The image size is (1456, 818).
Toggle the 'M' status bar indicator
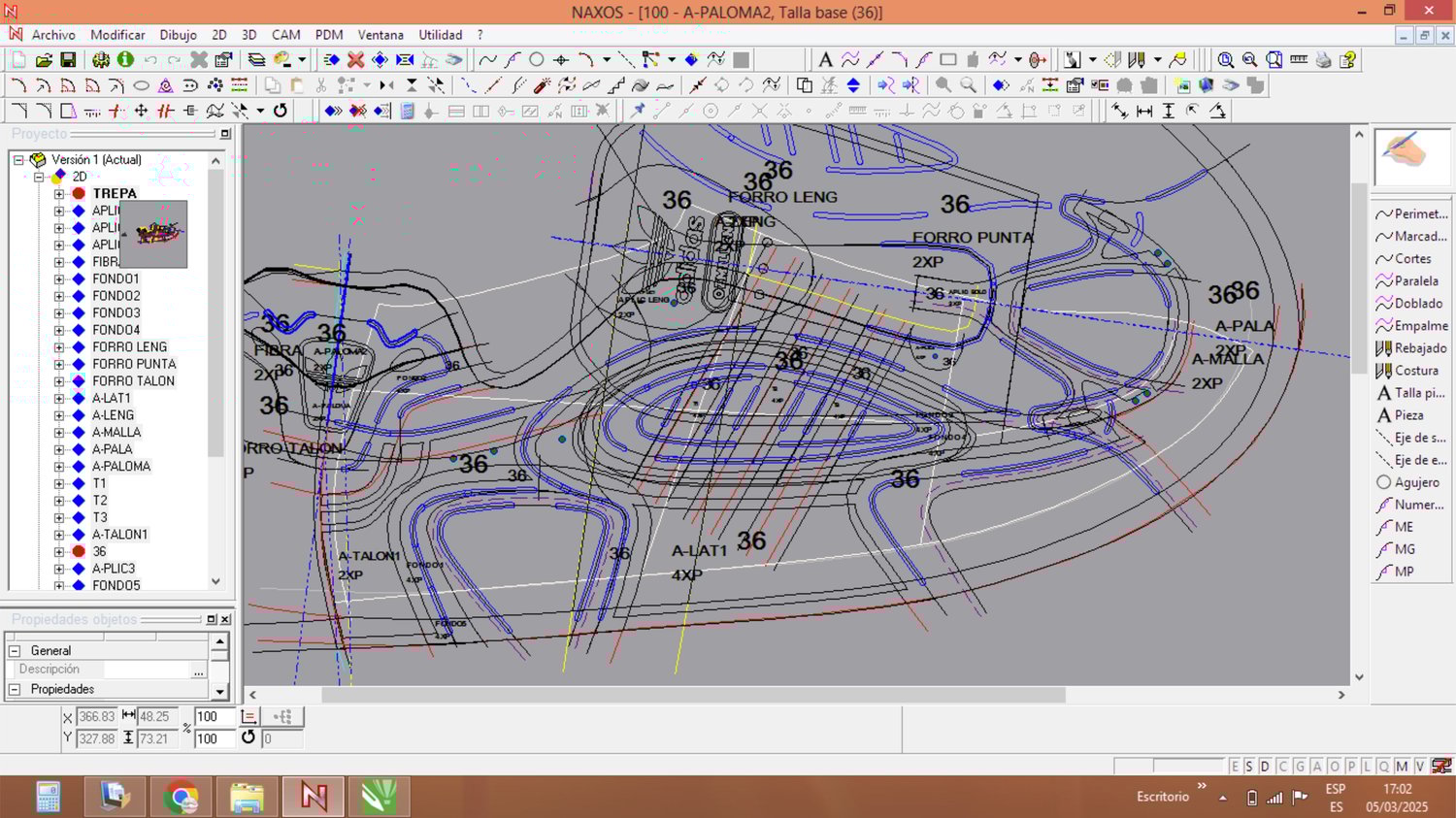tap(1402, 767)
